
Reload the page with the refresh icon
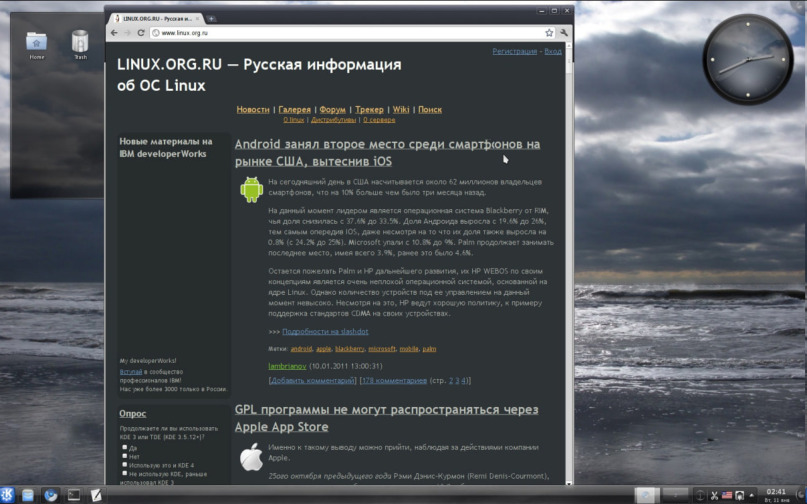pyautogui.click(x=139, y=33)
